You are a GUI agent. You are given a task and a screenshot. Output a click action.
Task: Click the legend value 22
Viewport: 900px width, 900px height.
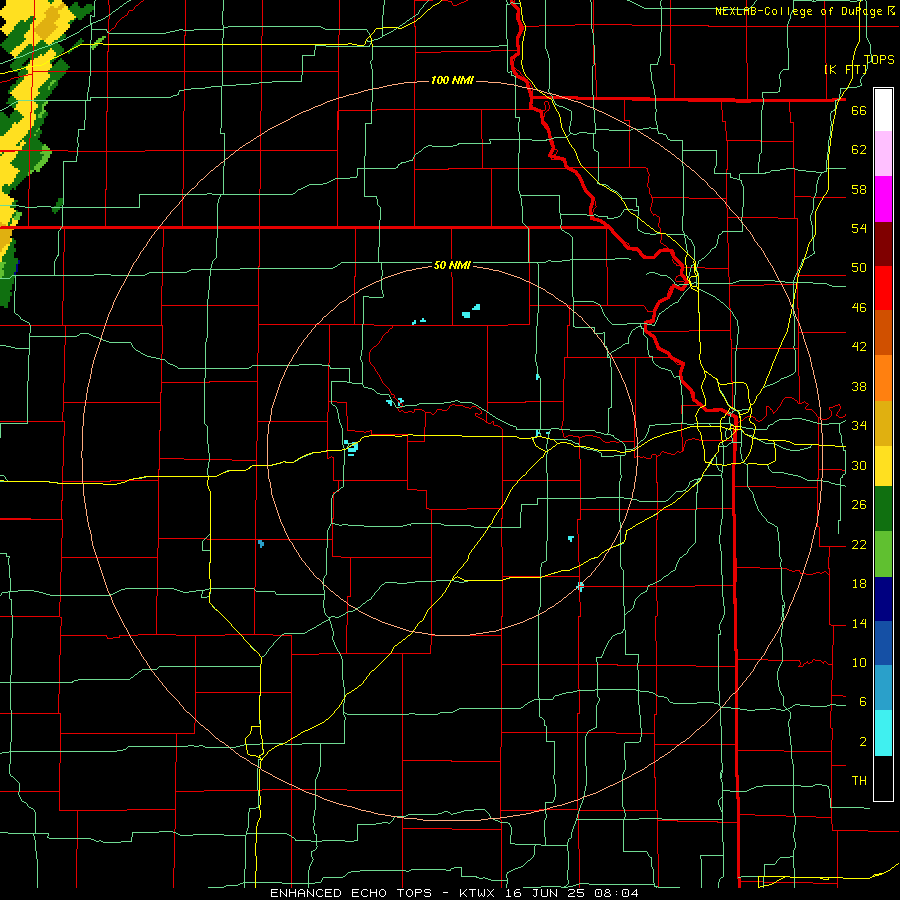859,544
